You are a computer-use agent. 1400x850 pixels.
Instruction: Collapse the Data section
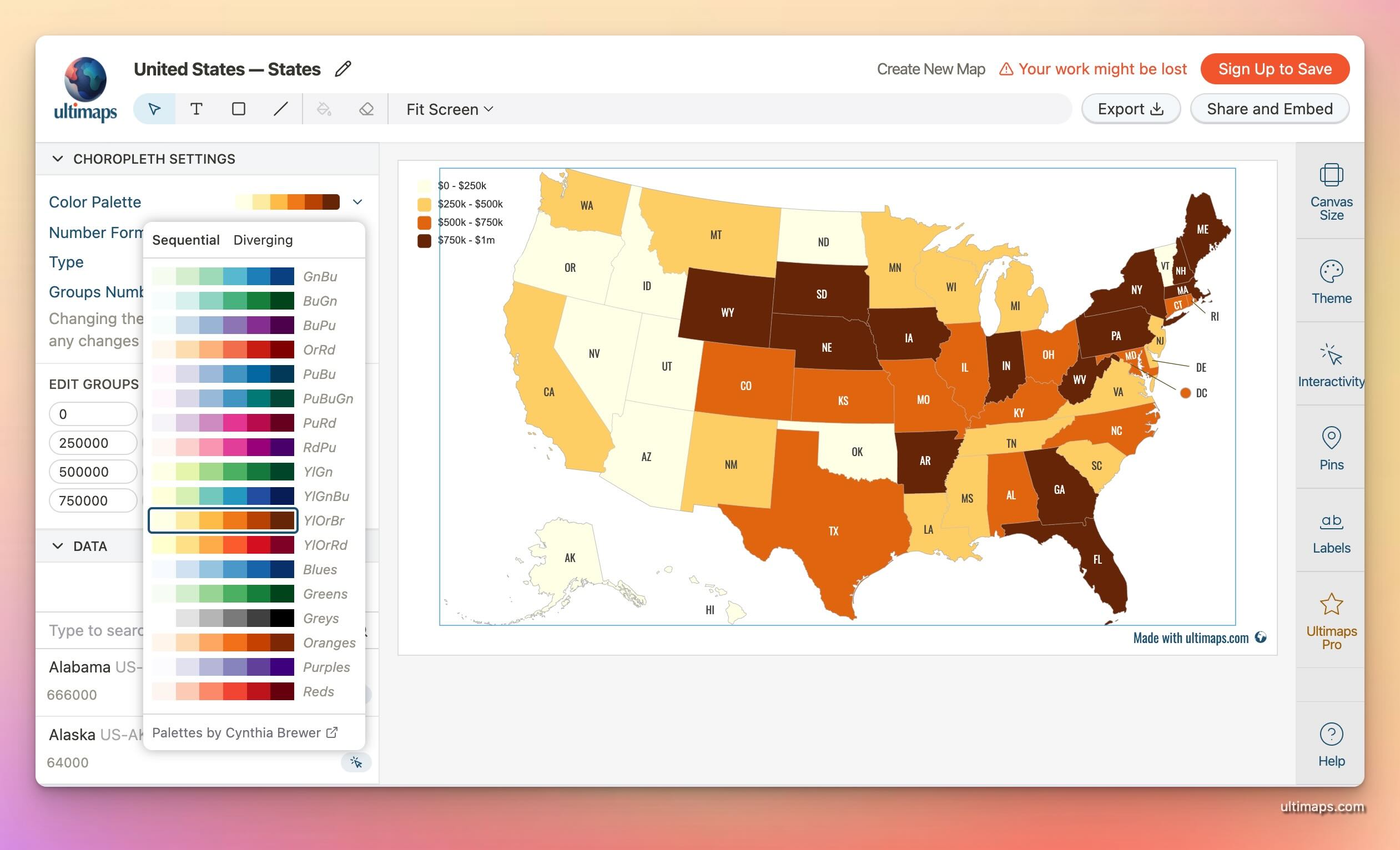(x=57, y=546)
